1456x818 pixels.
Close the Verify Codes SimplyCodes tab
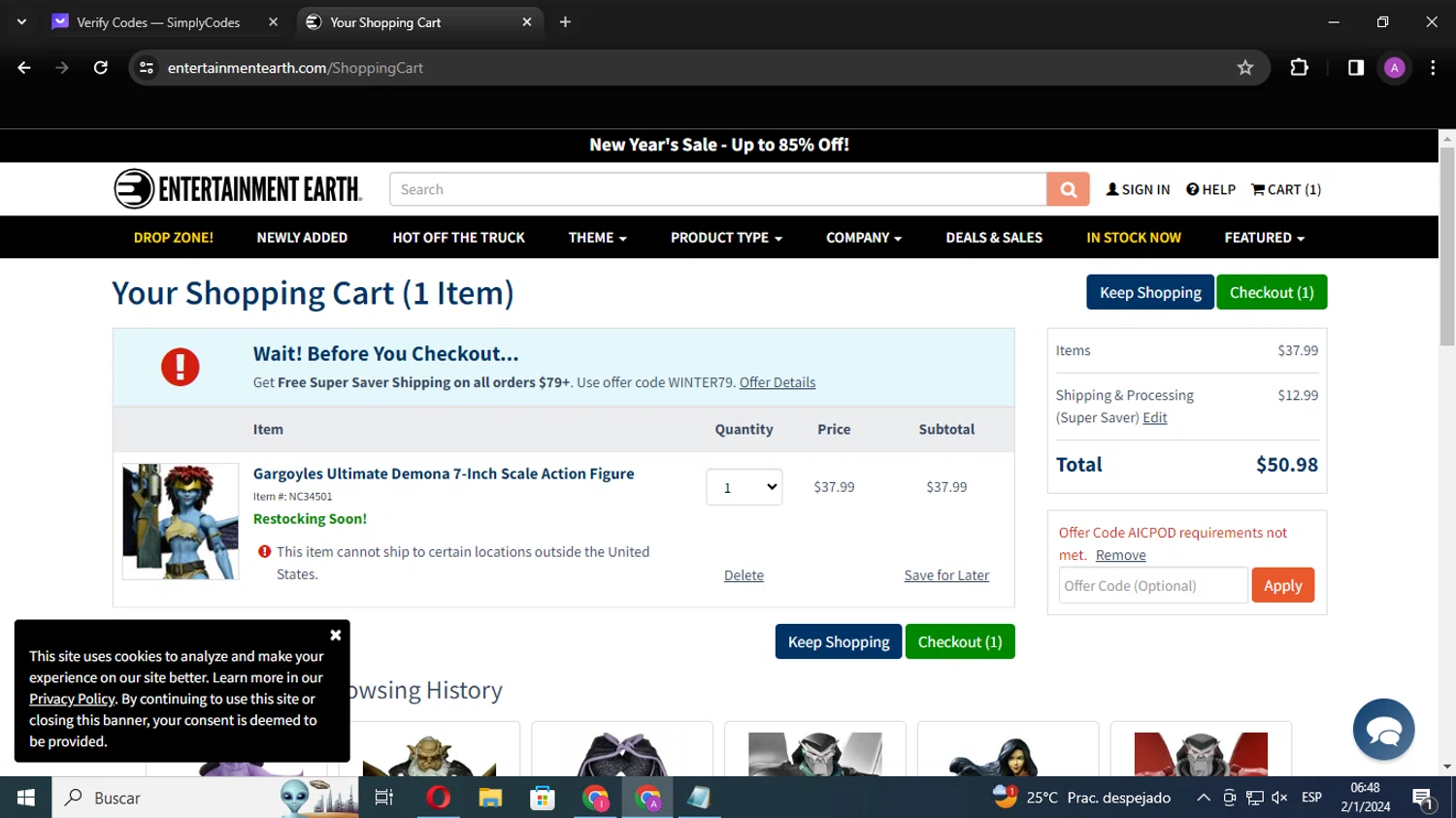tap(273, 22)
